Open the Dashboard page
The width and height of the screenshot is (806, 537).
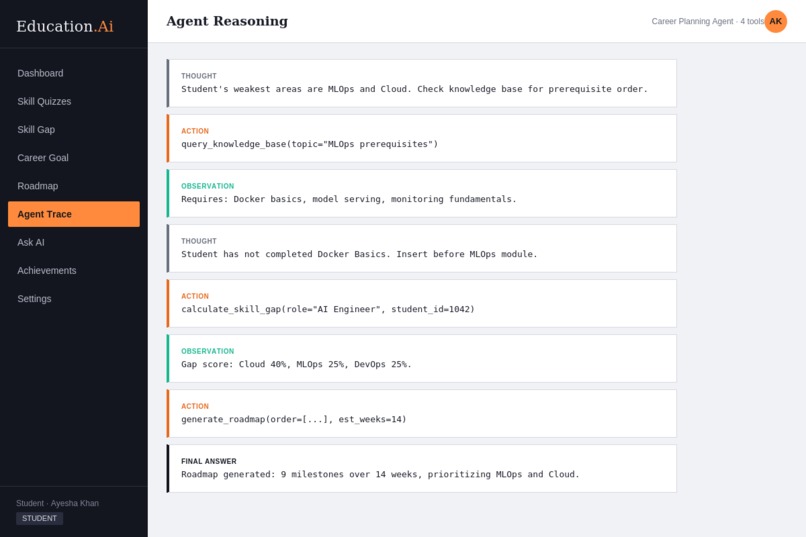pos(74,73)
